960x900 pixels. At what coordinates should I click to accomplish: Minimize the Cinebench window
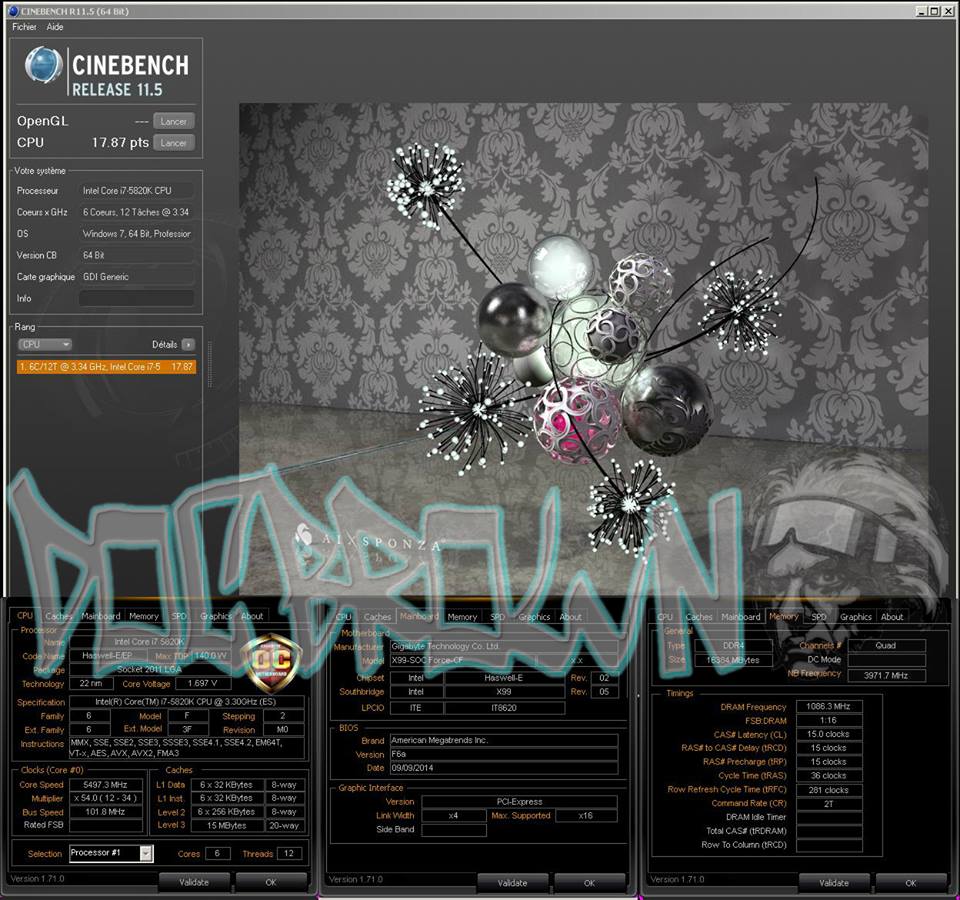tap(921, 10)
